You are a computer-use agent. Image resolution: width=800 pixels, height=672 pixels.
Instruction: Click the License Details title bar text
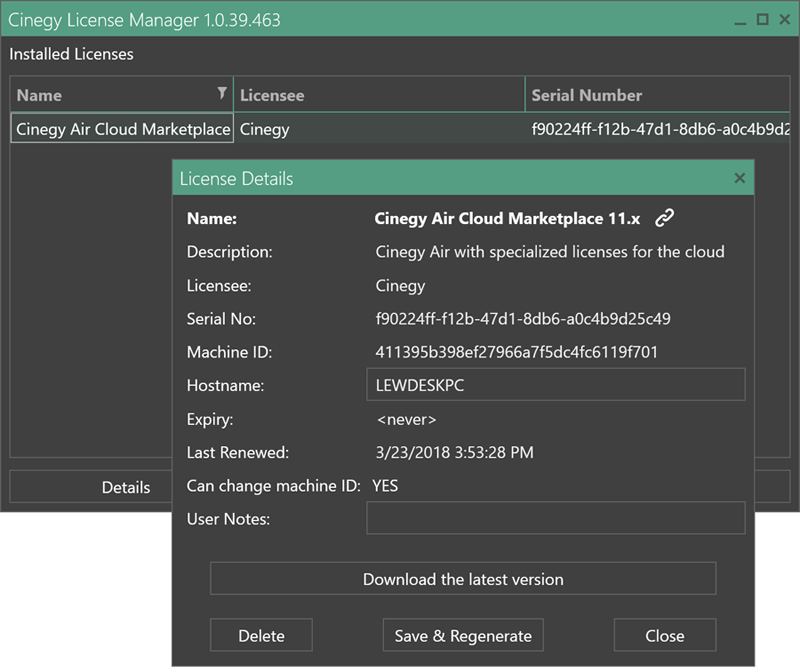pyautogui.click(x=236, y=179)
